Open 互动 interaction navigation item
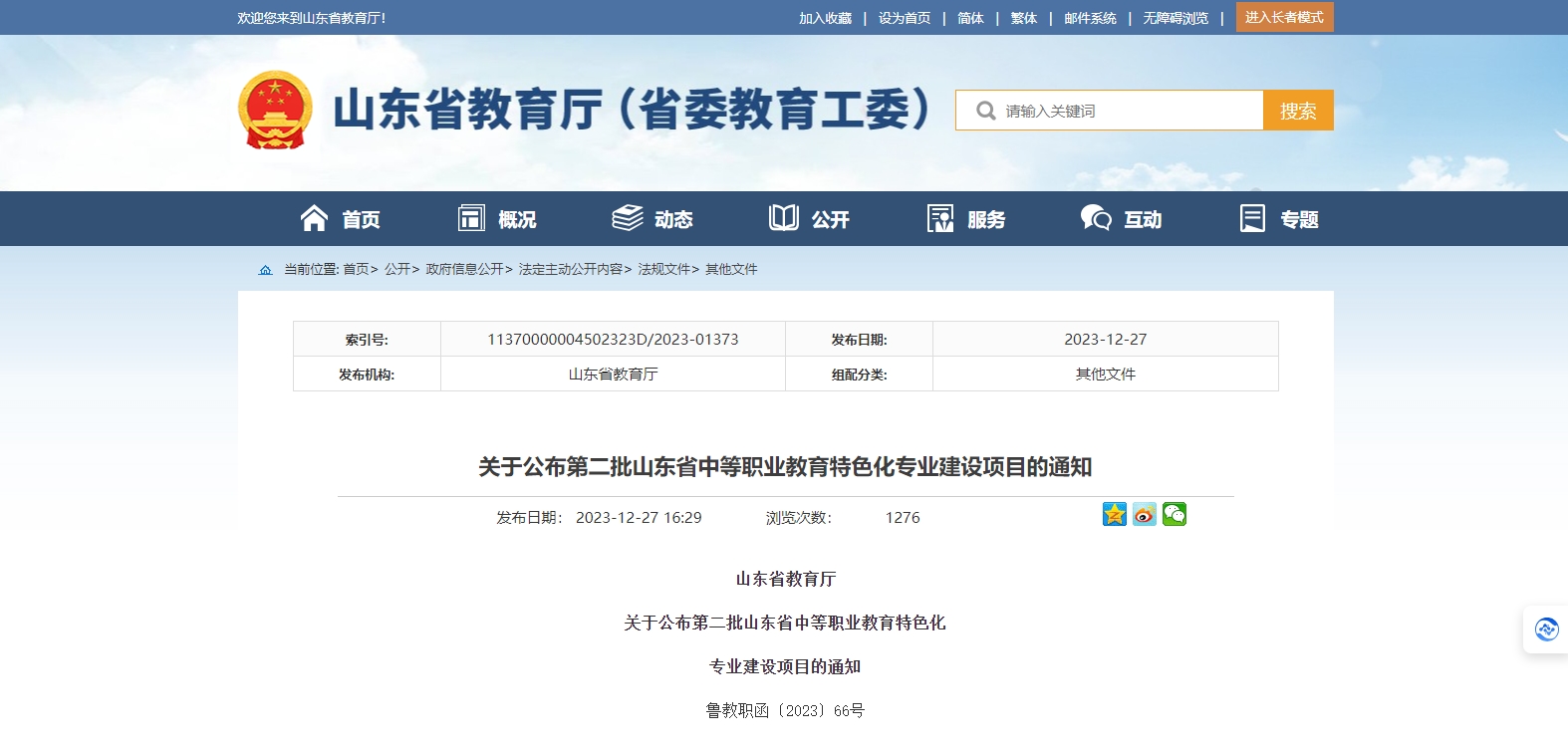Image resolution: width=1568 pixels, height=753 pixels. tap(1122, 219)
